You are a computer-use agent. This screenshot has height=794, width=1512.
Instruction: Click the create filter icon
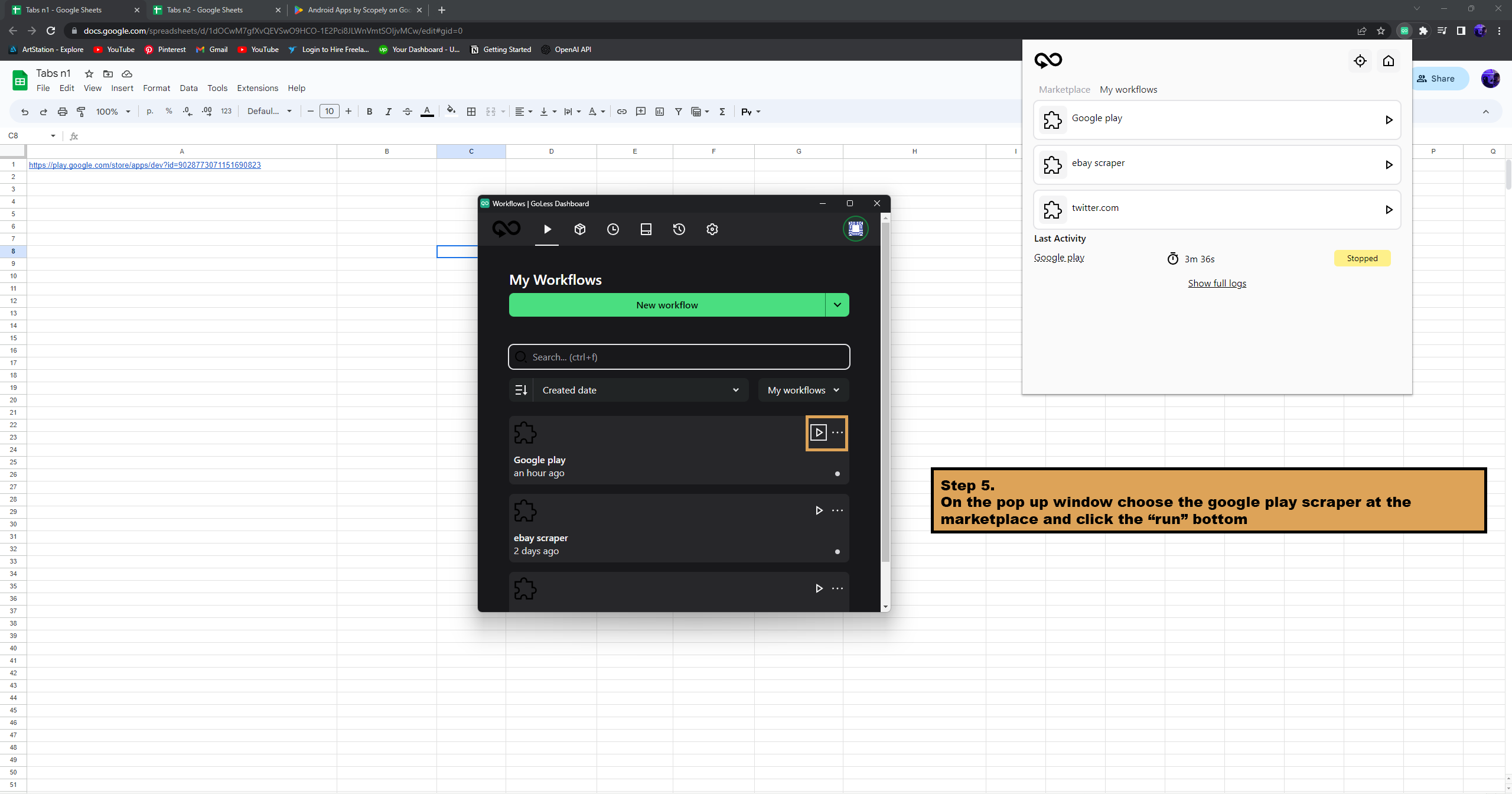679,112
